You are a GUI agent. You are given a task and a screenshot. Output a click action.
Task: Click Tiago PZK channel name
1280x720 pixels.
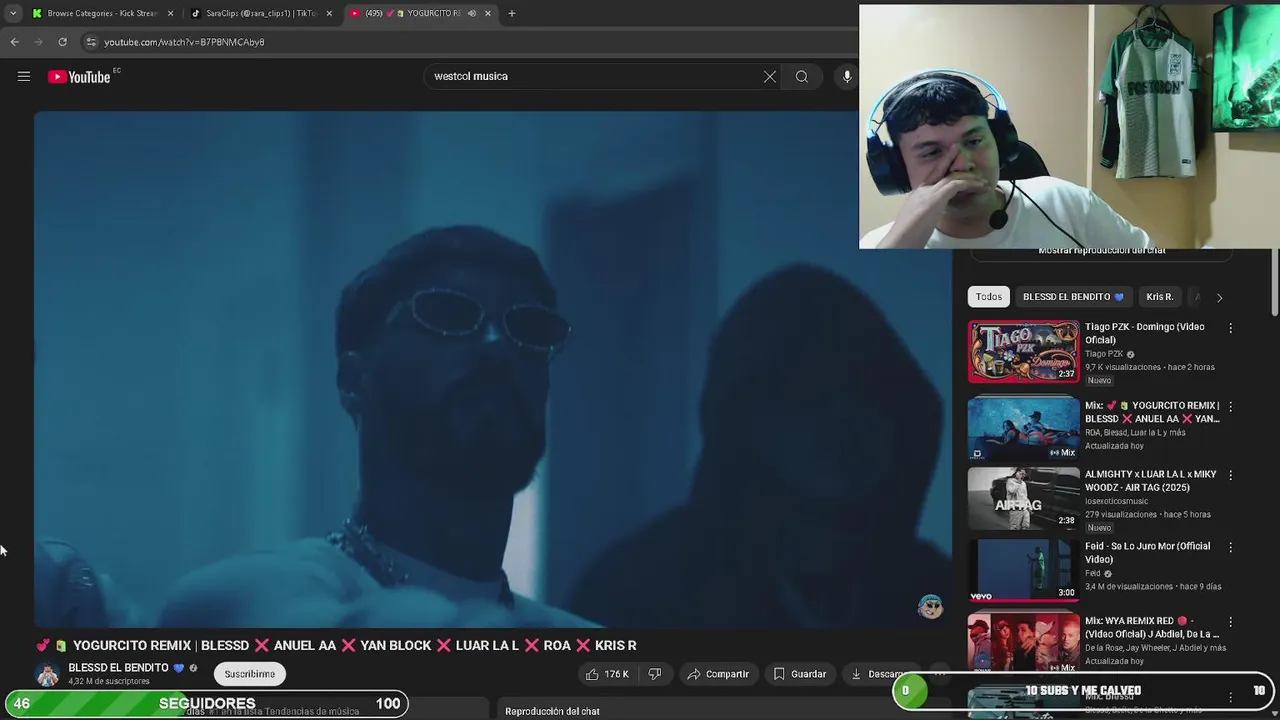[x=1104, y=354]
